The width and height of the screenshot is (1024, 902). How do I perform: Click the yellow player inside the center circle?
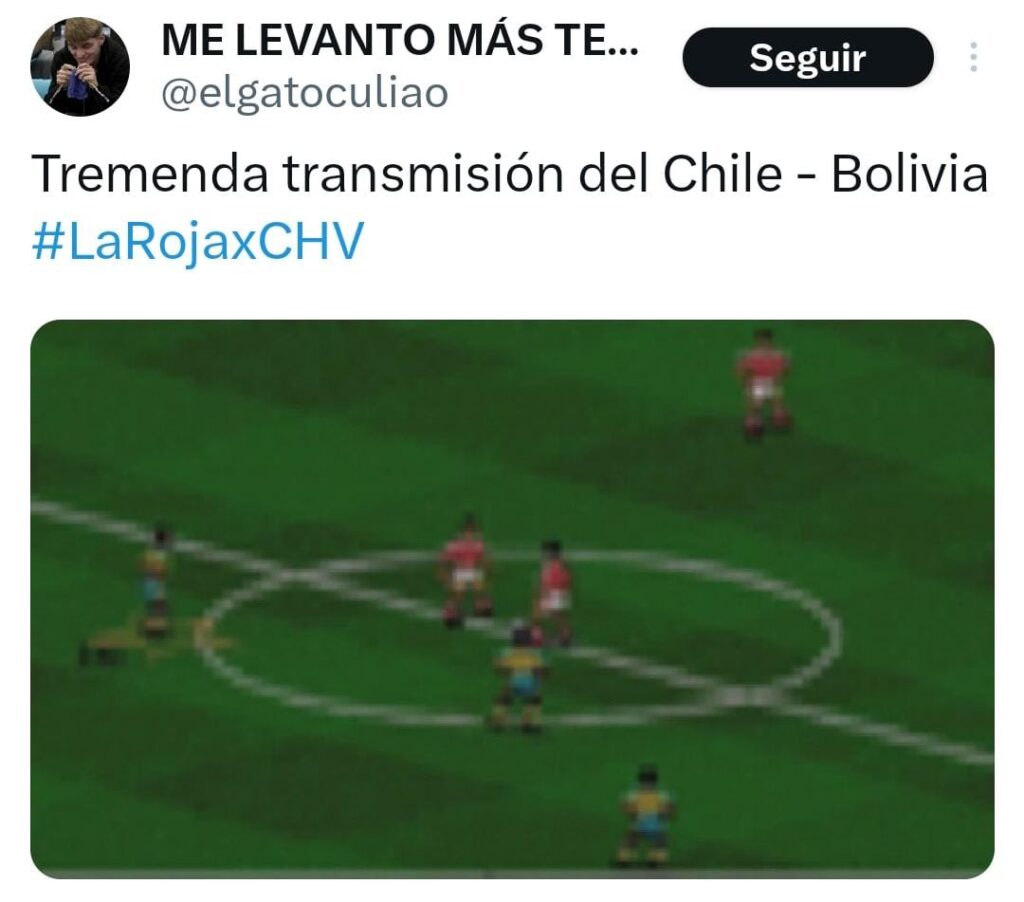coord(519,676)
